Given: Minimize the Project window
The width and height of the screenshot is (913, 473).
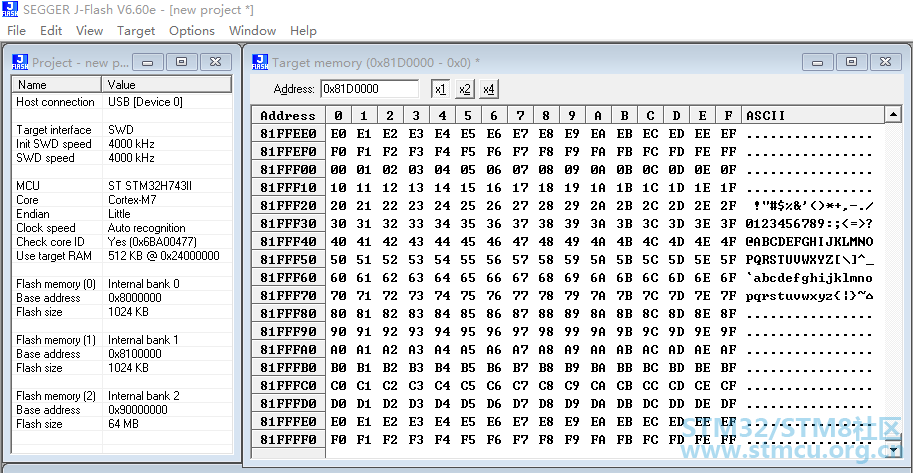Looking at the screenshot, I should tap(148, 62).
